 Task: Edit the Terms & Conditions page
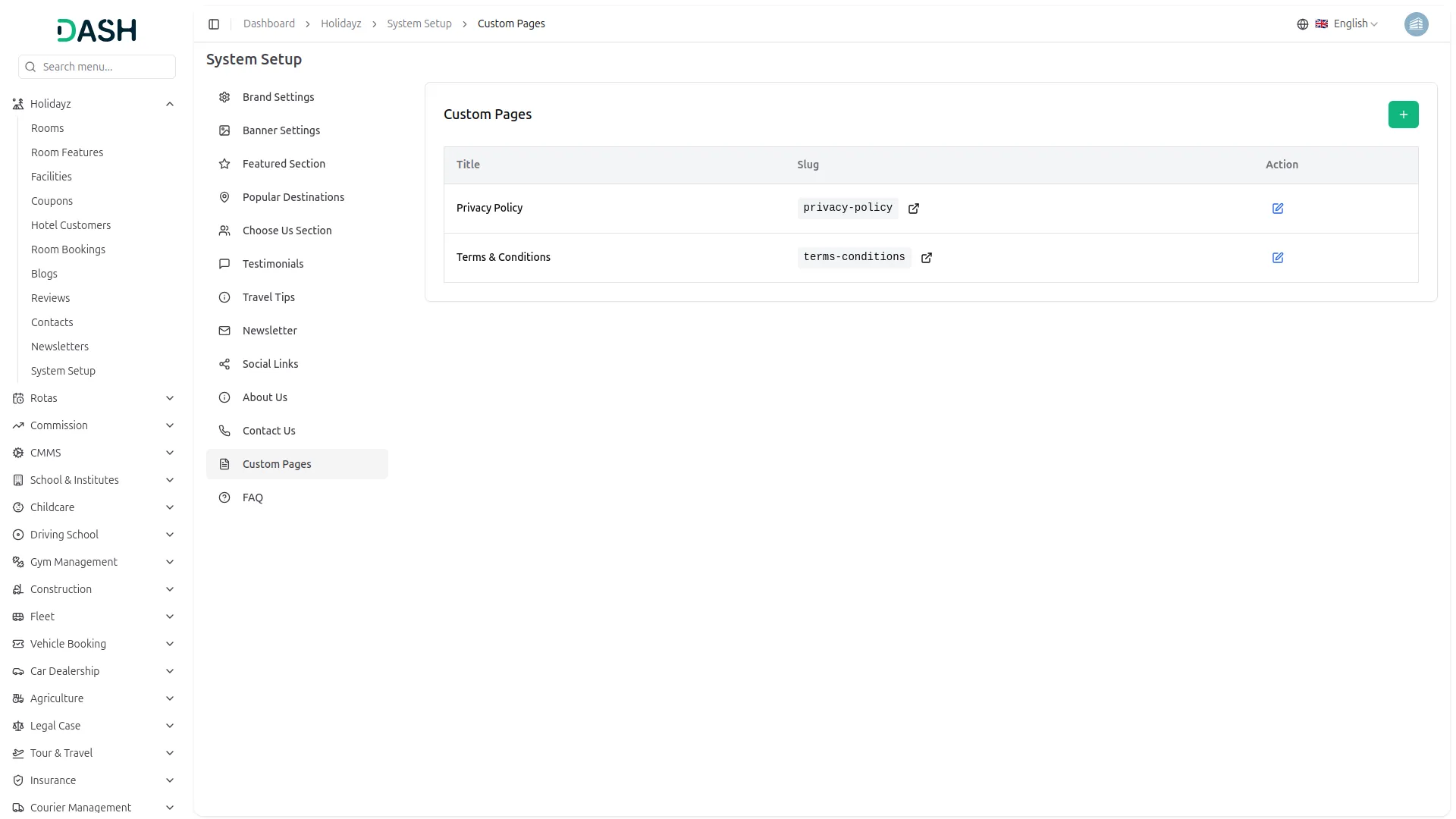pos(1277,258)
